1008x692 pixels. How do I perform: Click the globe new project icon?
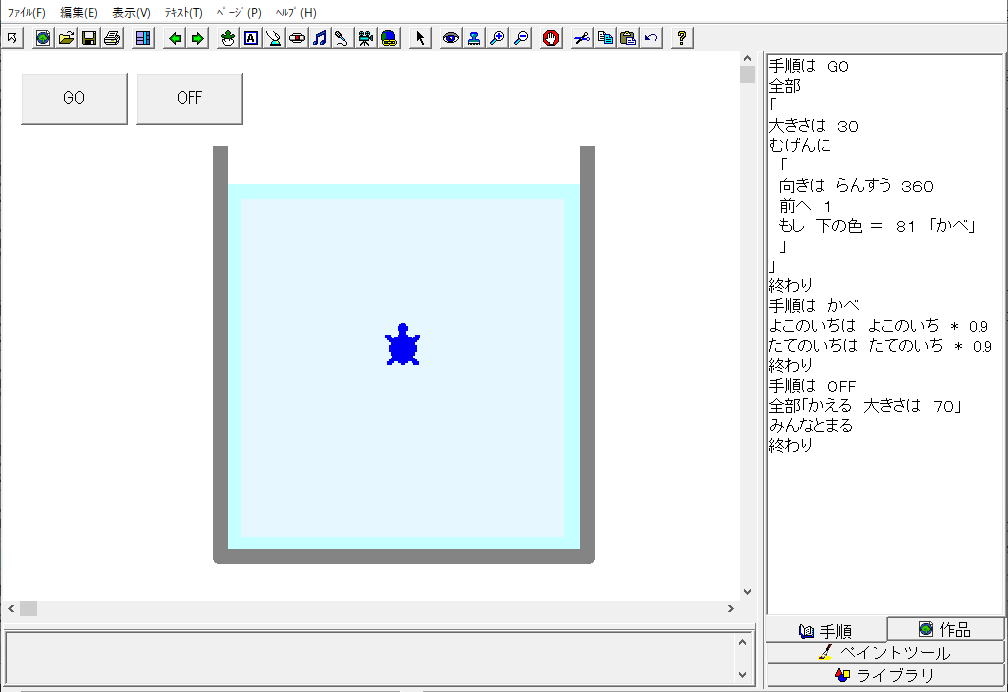pyautogui.click(x=43, y=38)
